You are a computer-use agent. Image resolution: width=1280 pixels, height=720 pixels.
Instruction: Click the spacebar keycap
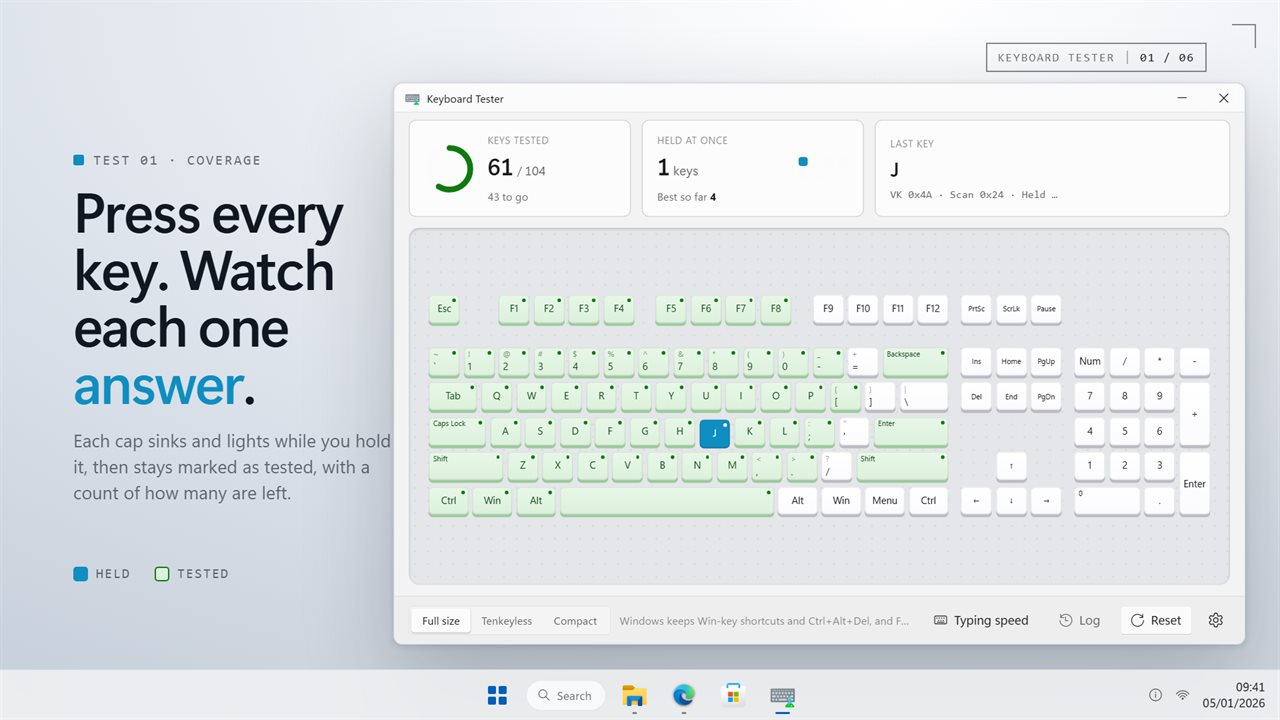[667, 501]
